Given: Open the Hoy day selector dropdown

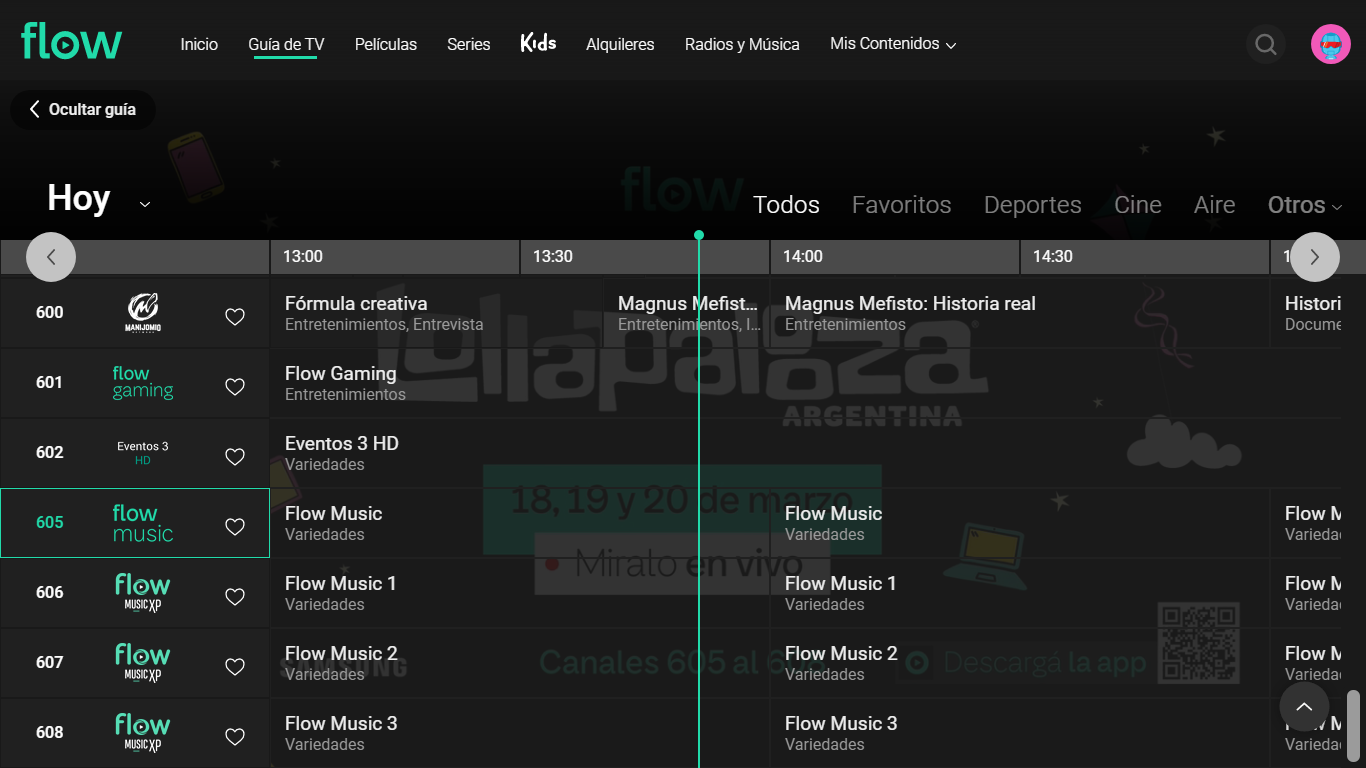Looking at the screenshot, I should 98,200.
